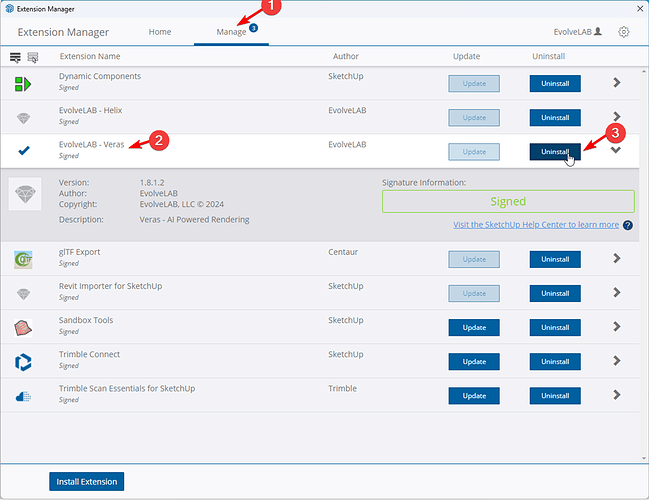Uninstall Sandbox Tools extension
This screenshot has height=500, width=649.
[555, 327]
